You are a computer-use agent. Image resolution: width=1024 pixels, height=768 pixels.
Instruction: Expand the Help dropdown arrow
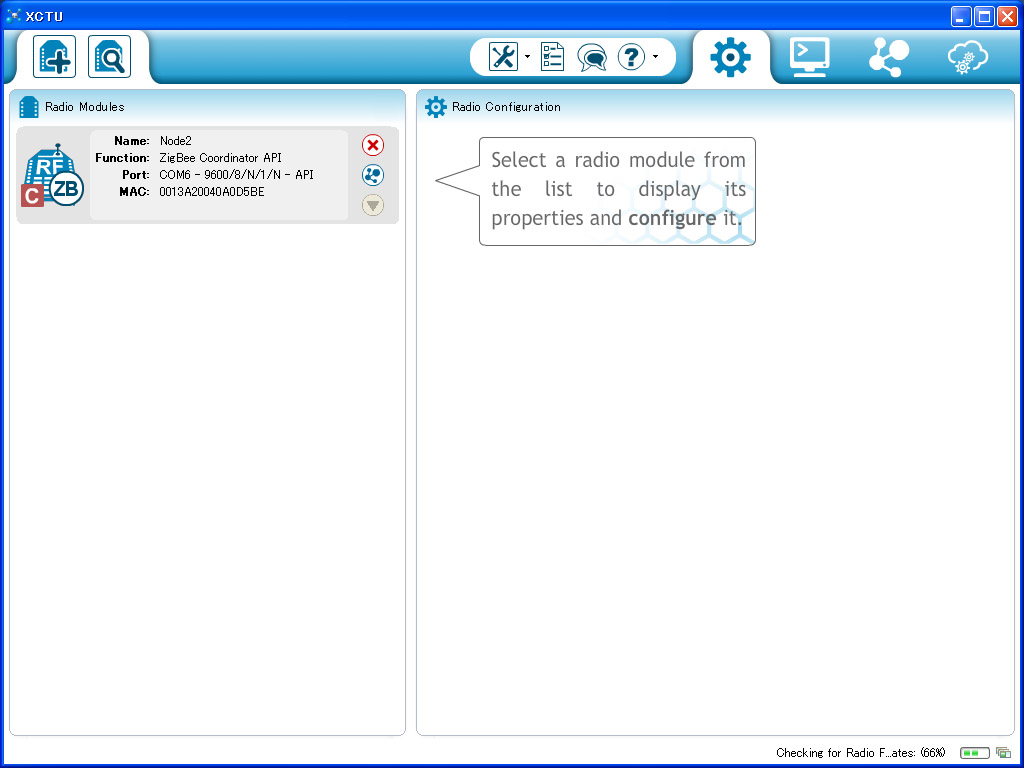[655, 57]
